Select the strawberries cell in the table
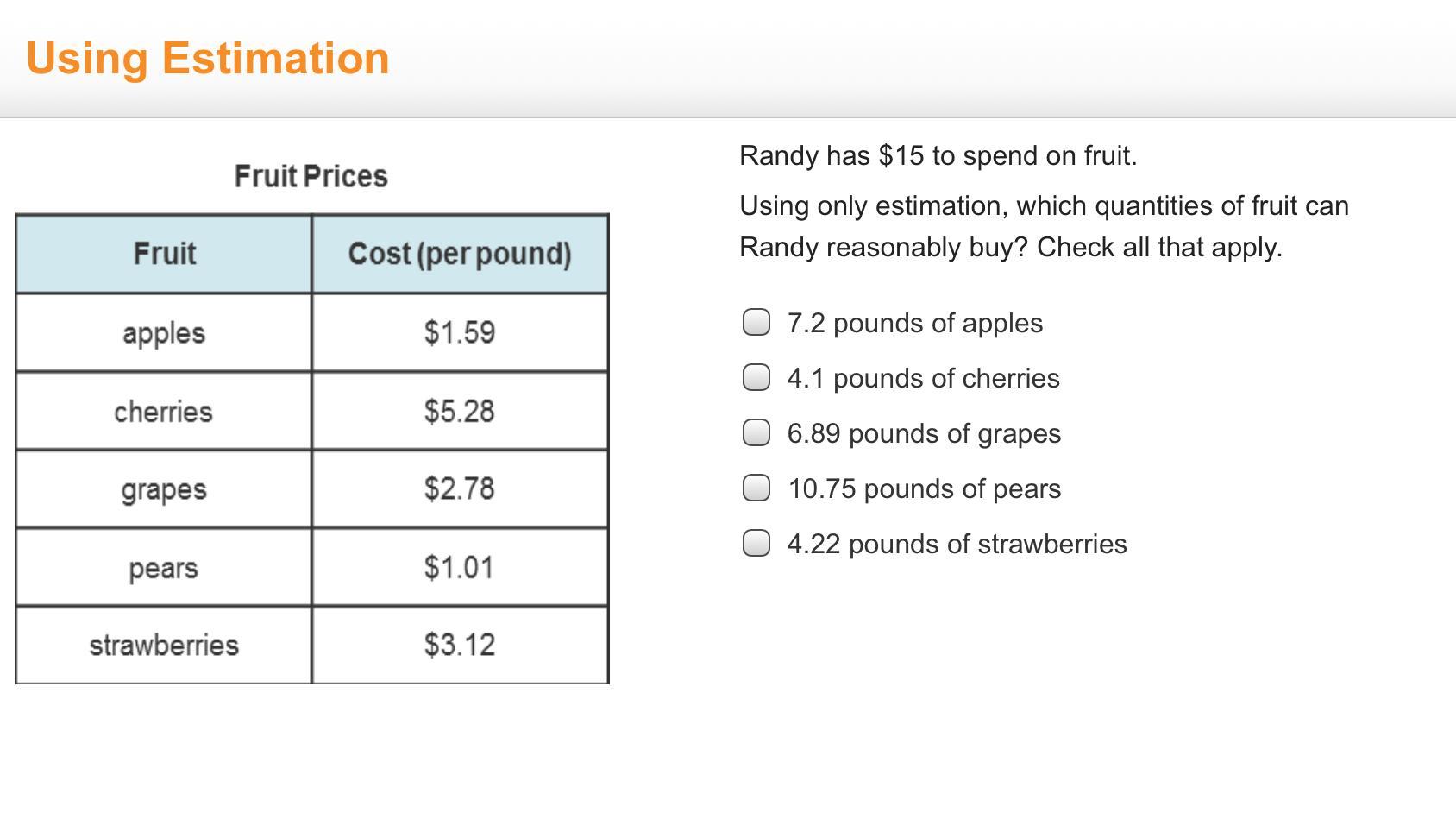The width and height of the screenshot is (1456, 832). [x=164, y=646]
